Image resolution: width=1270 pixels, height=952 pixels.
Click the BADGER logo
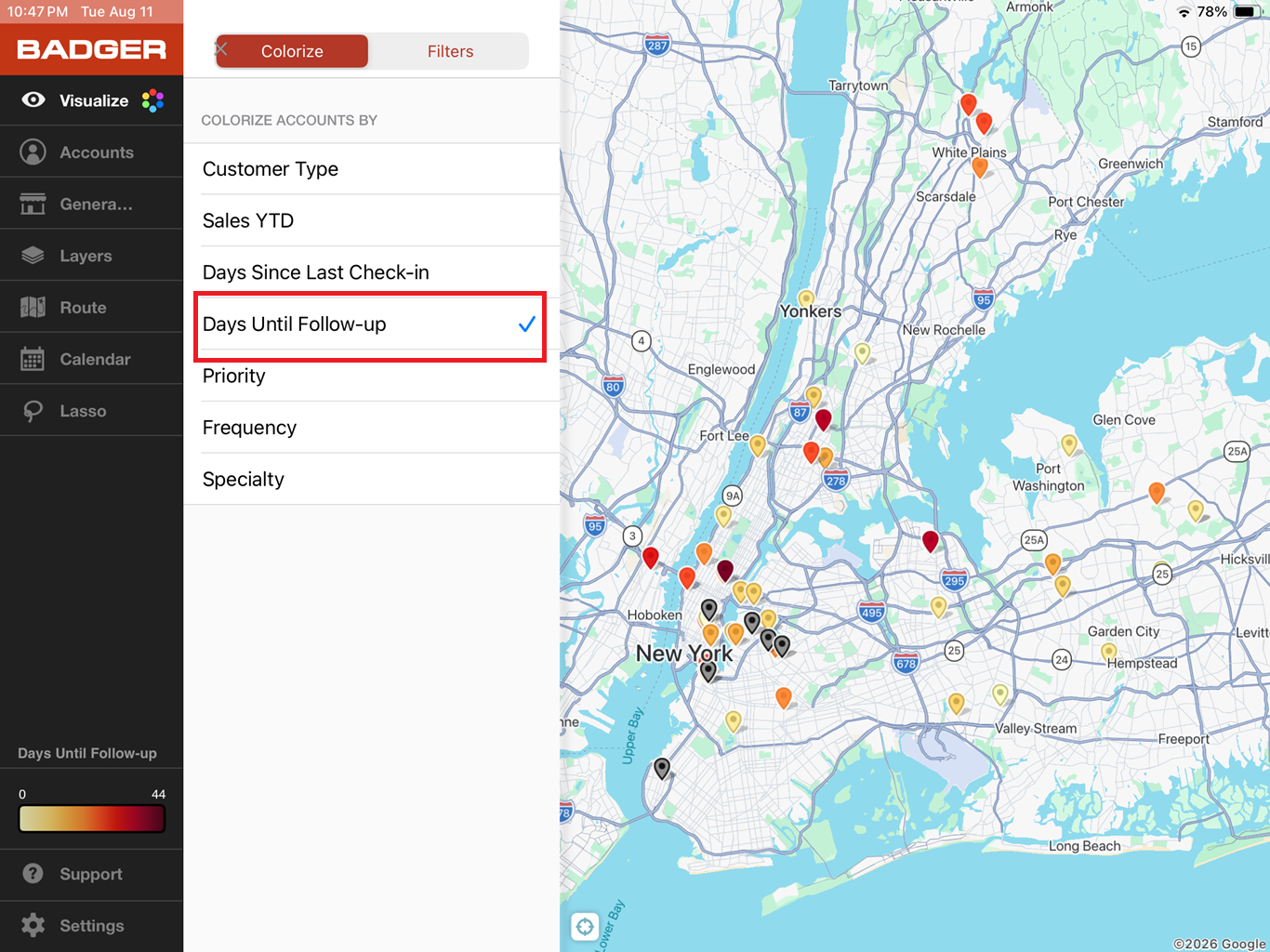click(91, 49)
